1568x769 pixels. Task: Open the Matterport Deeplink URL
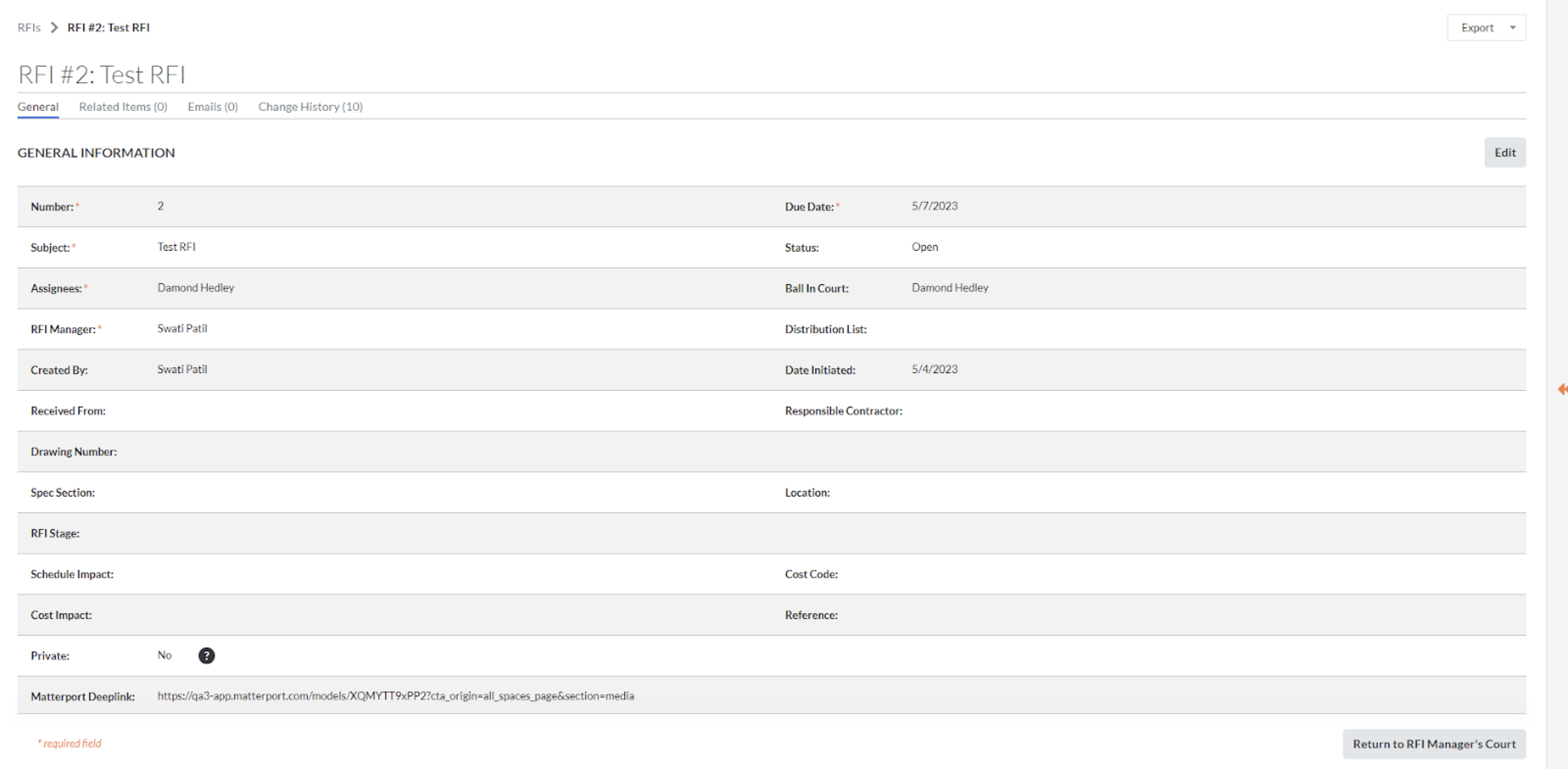[395, 696]
